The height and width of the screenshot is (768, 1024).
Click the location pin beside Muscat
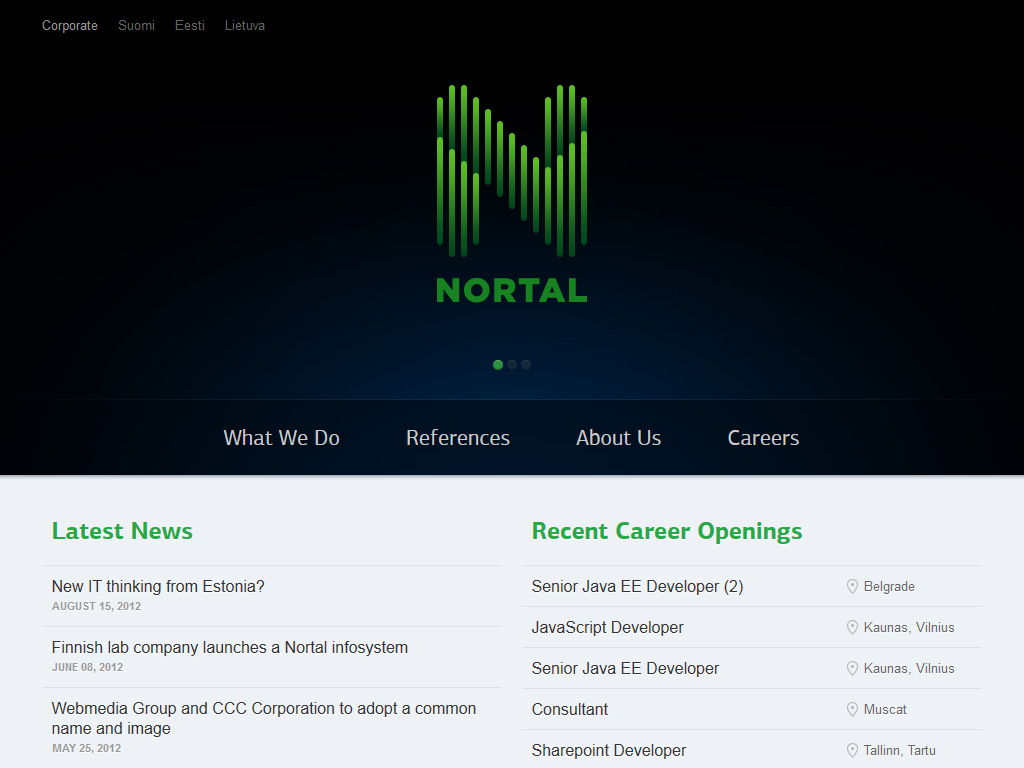[852, 710]
